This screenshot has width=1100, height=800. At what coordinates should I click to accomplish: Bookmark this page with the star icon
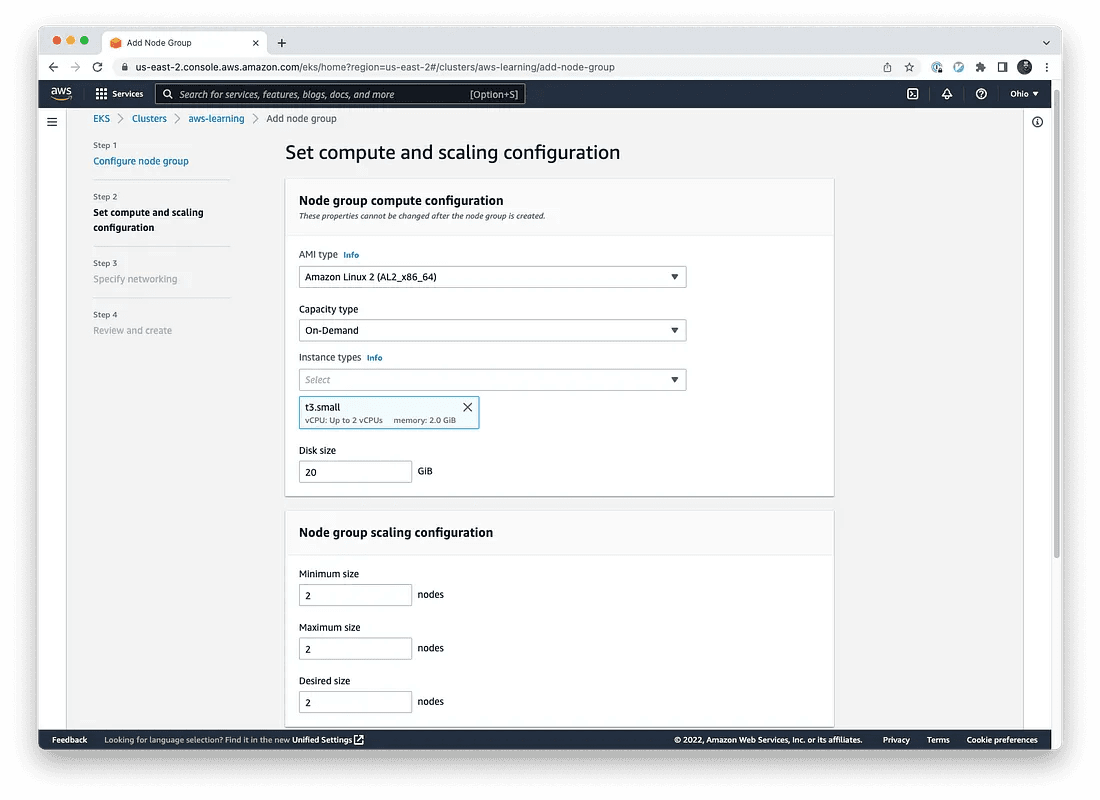tap(909, 67)
